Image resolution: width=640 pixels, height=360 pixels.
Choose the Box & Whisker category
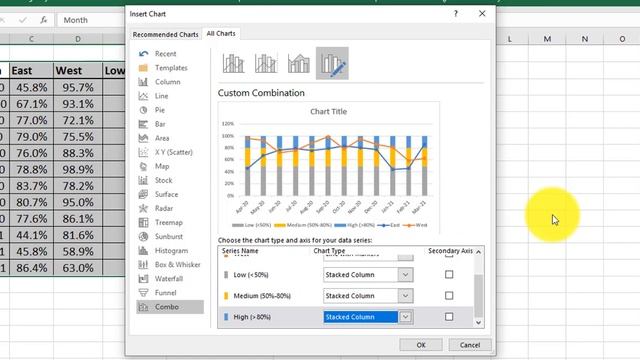(170, 264)
